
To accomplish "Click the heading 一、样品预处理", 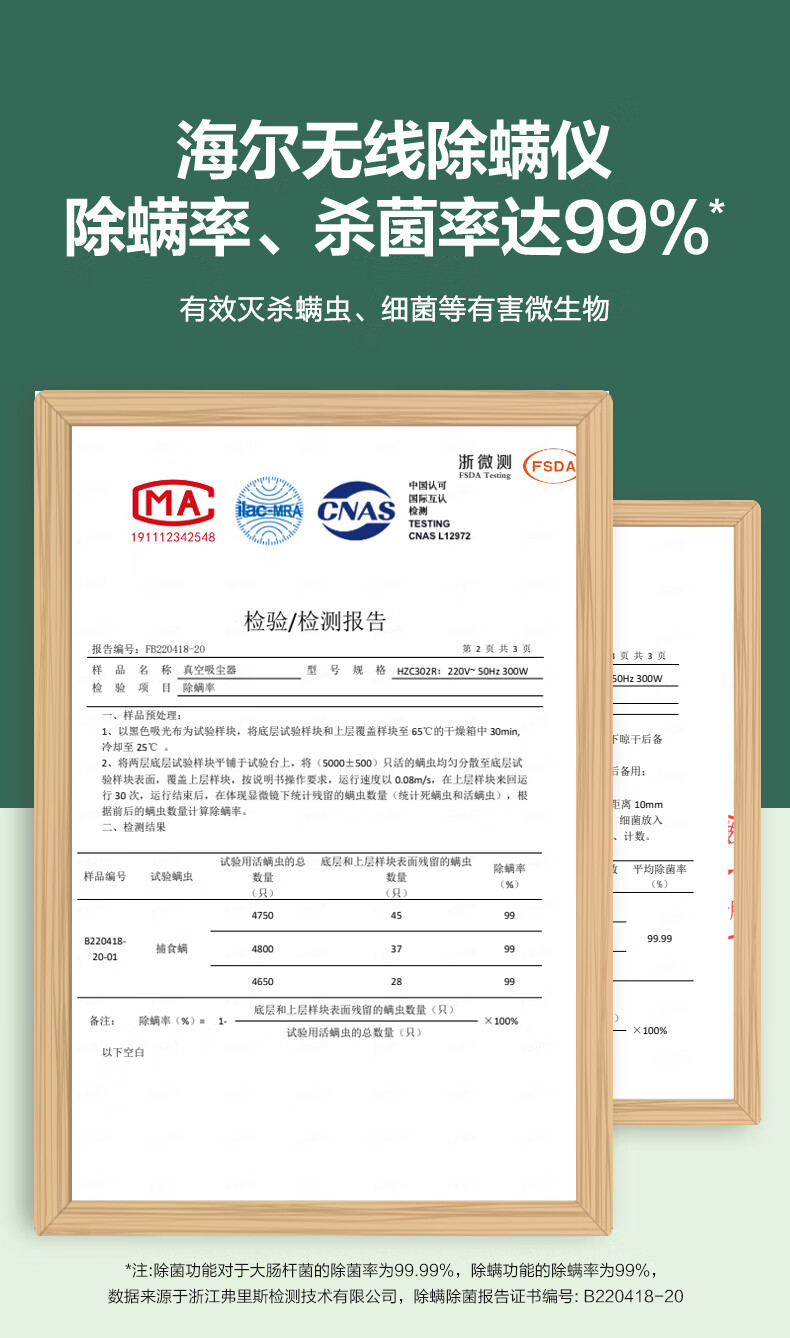I will [x=141, y=716].
